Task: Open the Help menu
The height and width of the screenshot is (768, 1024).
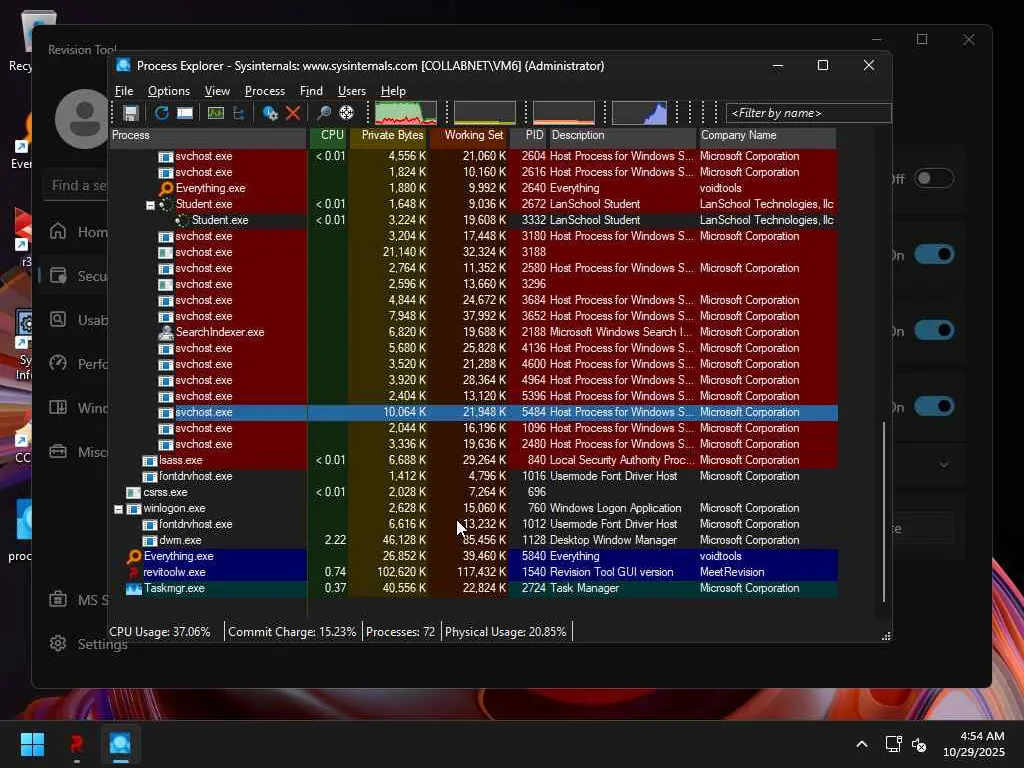Action: (393, 91)
